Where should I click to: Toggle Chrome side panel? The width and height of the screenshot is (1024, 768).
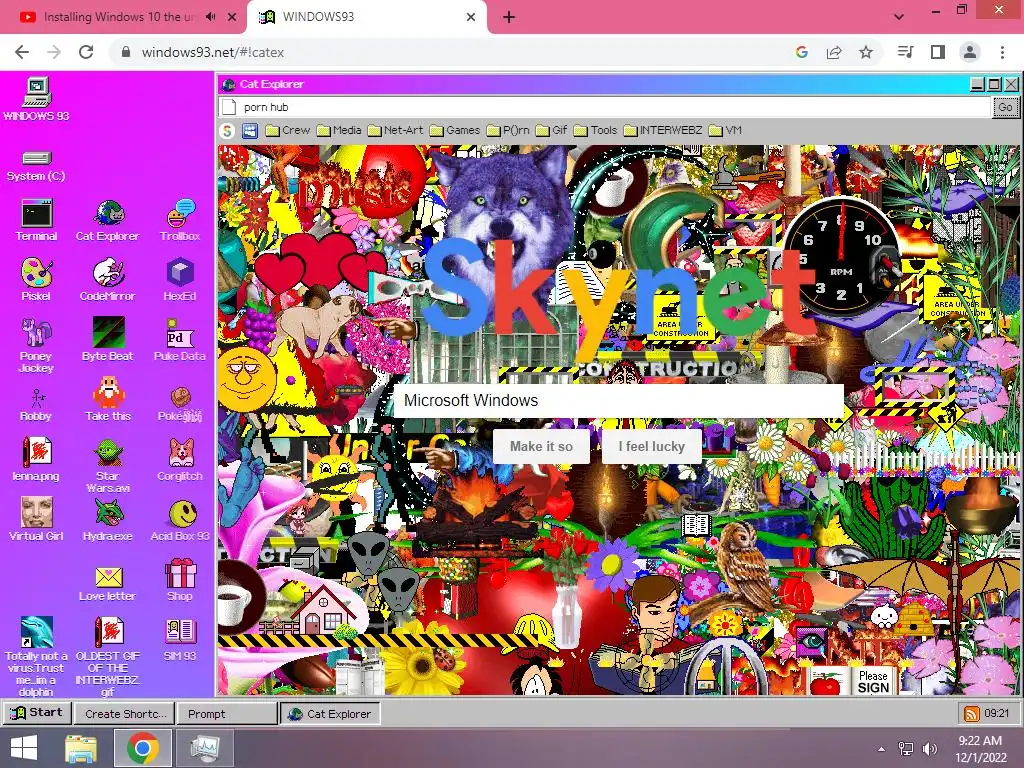tap(938, 52)
